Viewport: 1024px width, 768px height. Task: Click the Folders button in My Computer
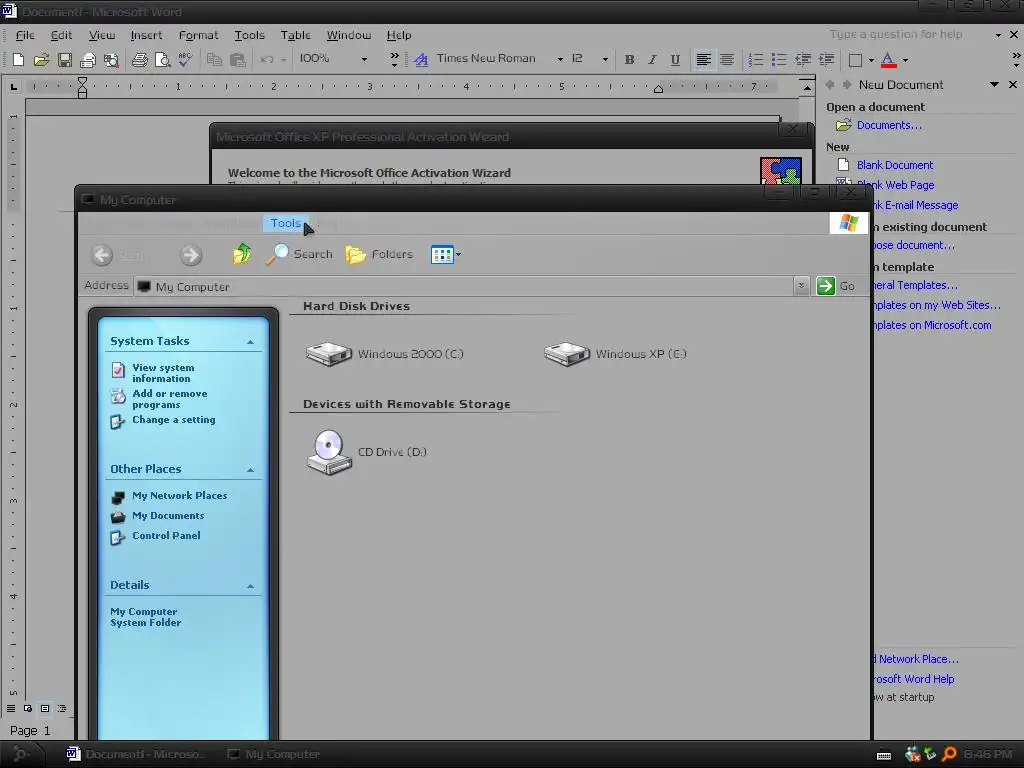click(x=379, y=254)
